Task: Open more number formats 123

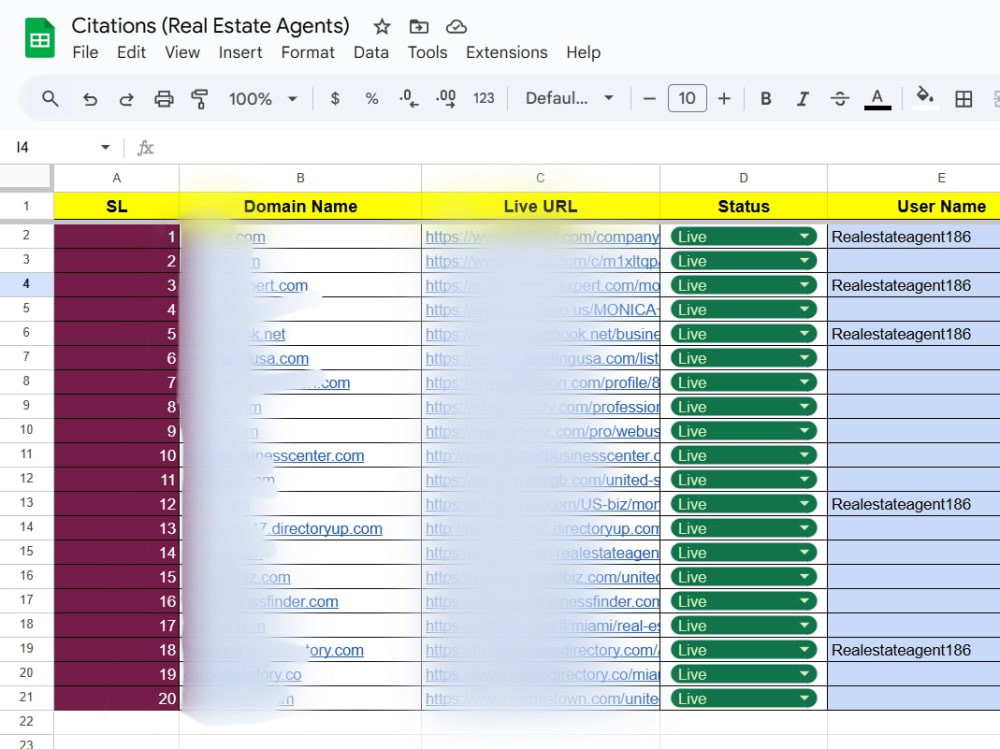Action: pyautogui.click(x=483, y=98)
